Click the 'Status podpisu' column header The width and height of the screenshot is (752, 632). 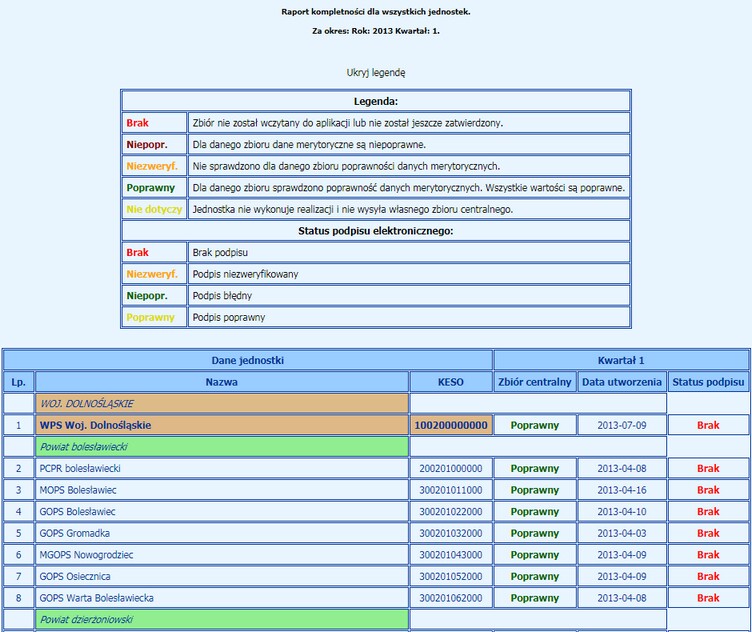tap(708, 382)
